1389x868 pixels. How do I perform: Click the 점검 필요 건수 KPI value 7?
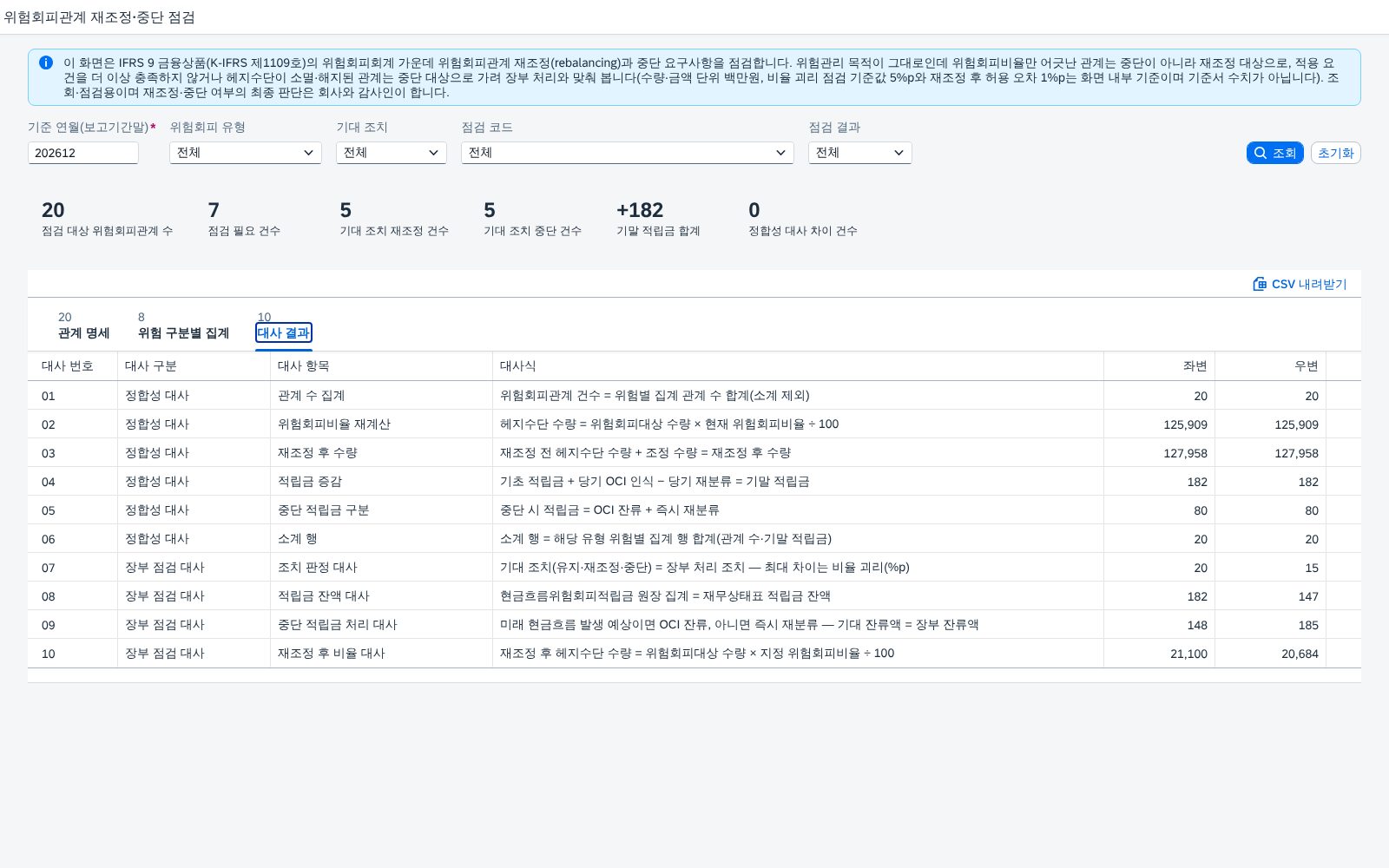pos(214,210)
